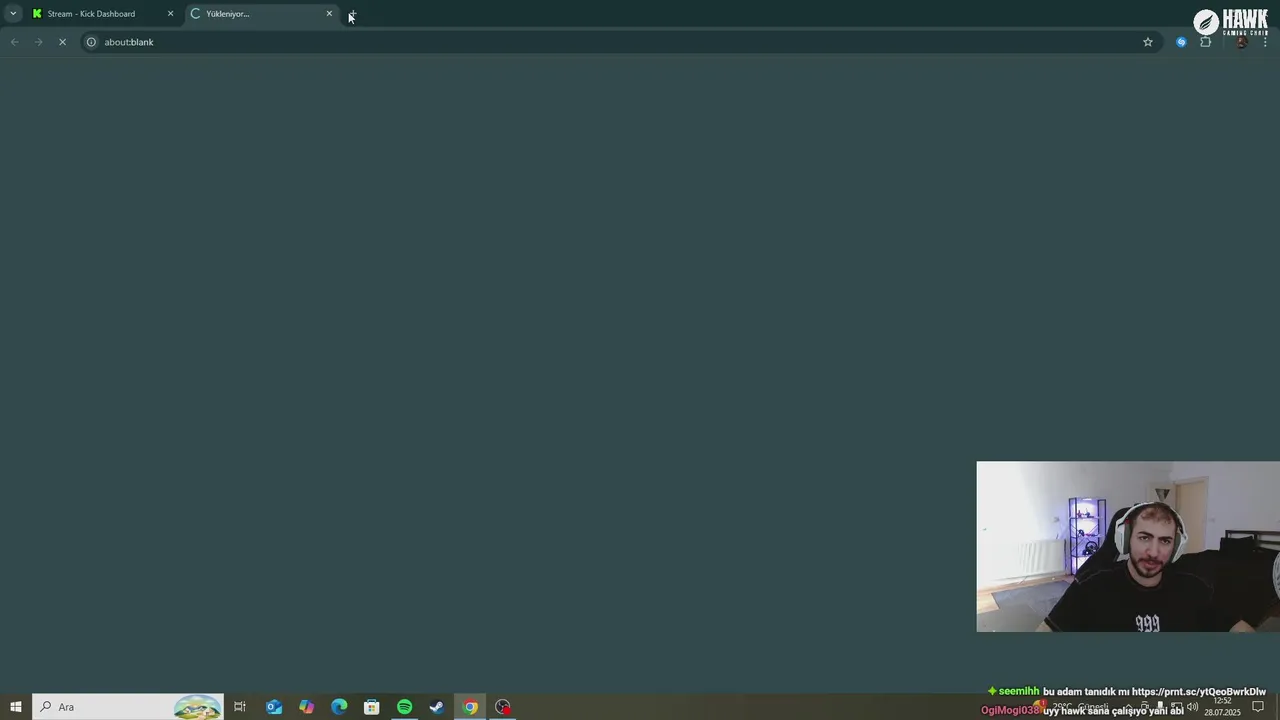This screenshot has height=720, width=1280.
Task: Click the volume speaker tray icon
Action: [x=1192, y=707]
